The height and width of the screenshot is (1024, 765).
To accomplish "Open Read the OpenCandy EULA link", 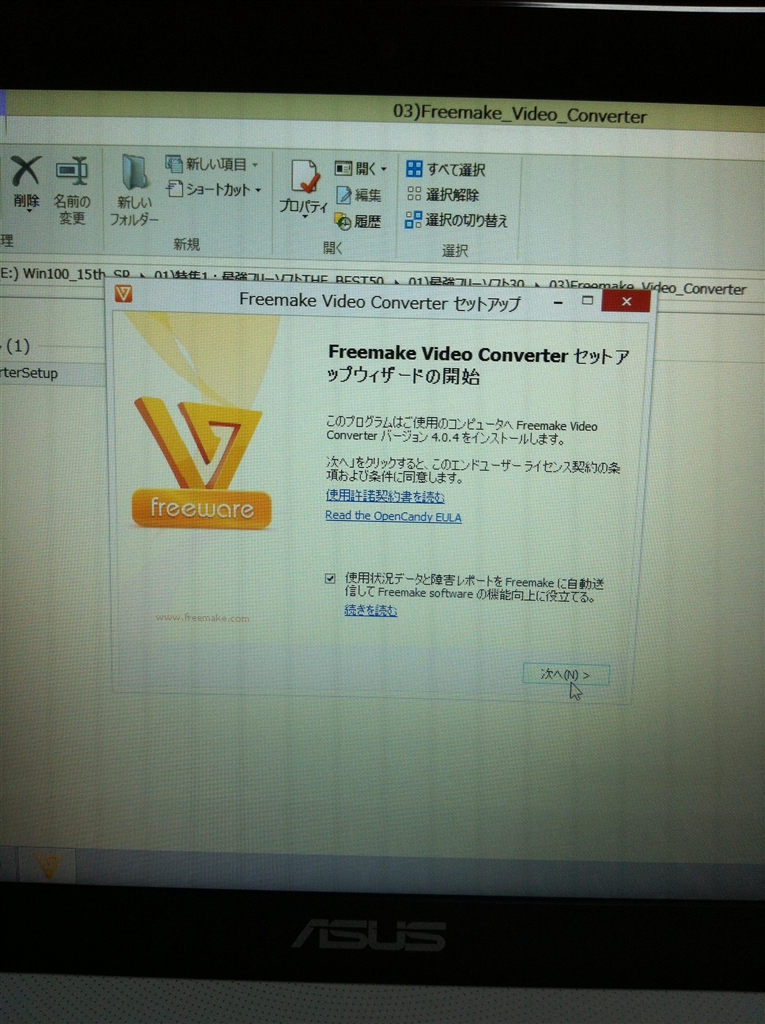I will pyautogui.click(x=393, y=517).
